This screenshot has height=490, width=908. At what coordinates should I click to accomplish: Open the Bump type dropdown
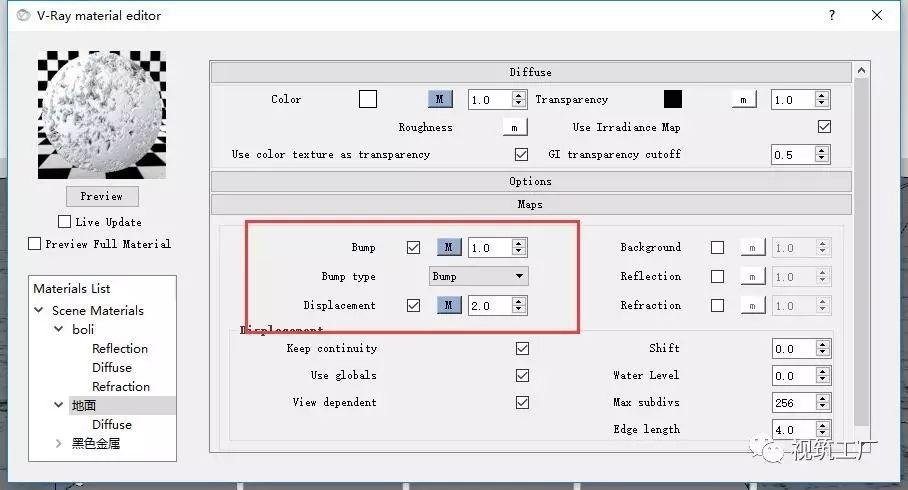[x=478, y=276]
